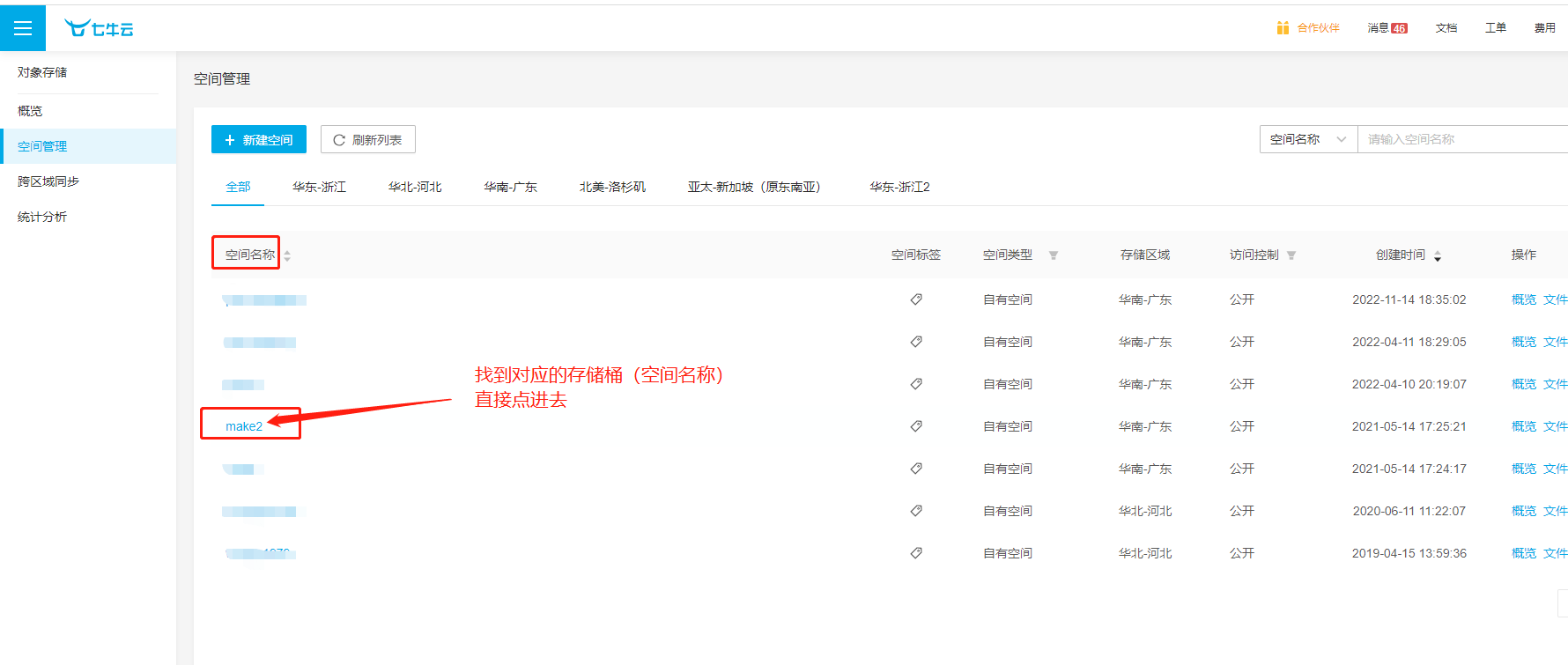1568x665 pixels.
Task: Click tag icon for the 2022-04-11 18:29:05 row
Action: [916, 342]
